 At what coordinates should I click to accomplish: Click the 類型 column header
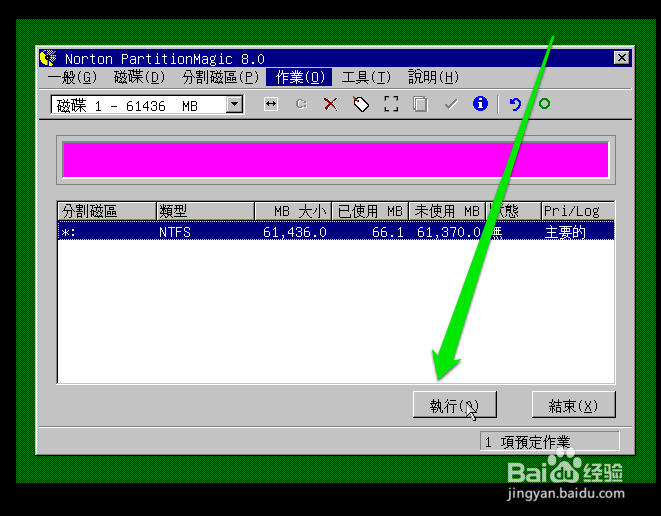(x=205, y=211)
